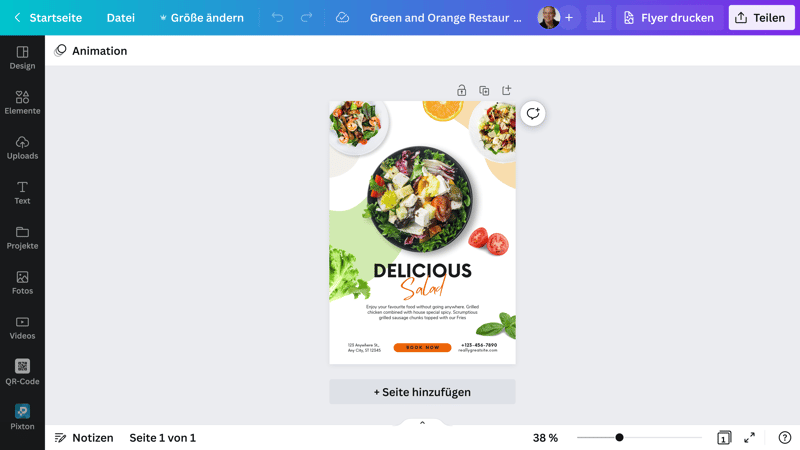Click the comment refresh bubble beside flyer
Image resolution: width=800 pixels, height=450 pixels.
tap(533, 113)
